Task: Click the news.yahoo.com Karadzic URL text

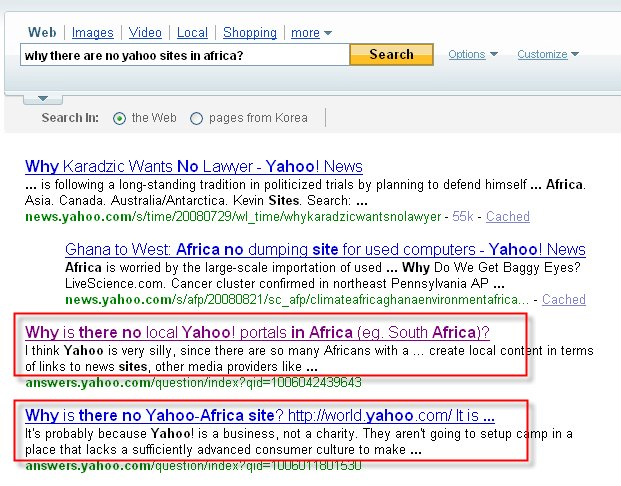Action: [233, 217]
